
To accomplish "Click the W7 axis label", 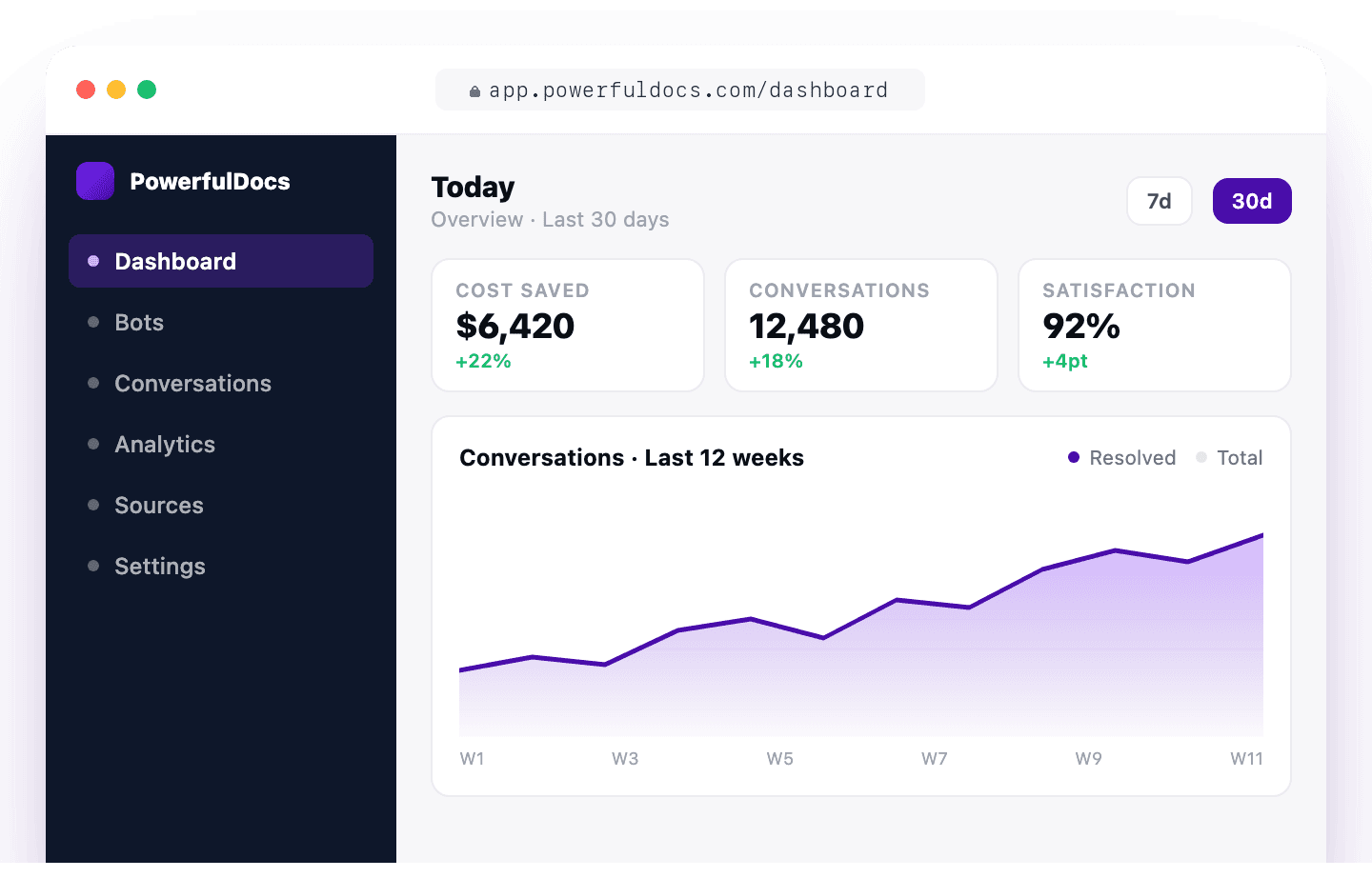I will 935,759.
